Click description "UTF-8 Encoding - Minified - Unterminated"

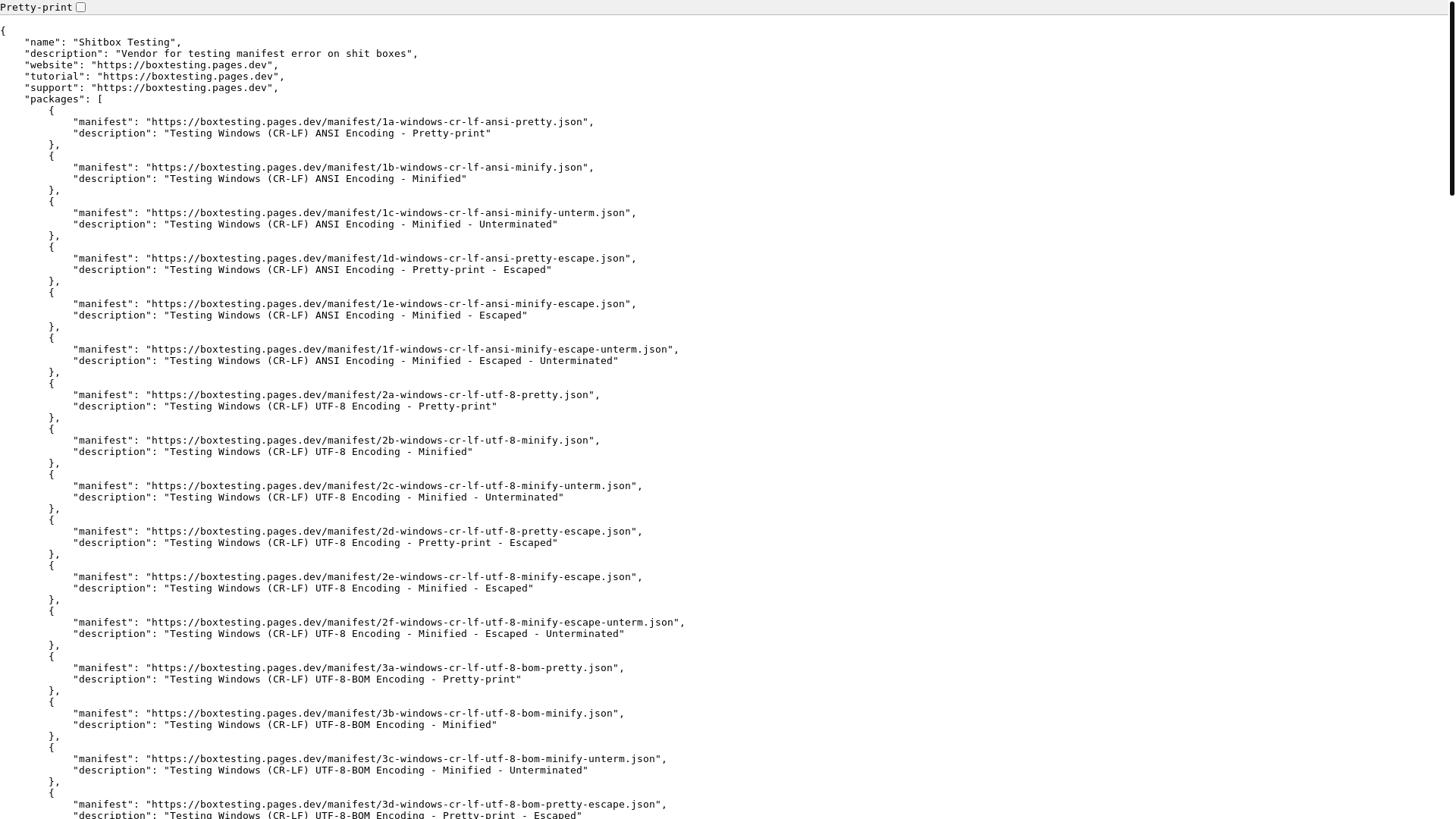point(318,497)
